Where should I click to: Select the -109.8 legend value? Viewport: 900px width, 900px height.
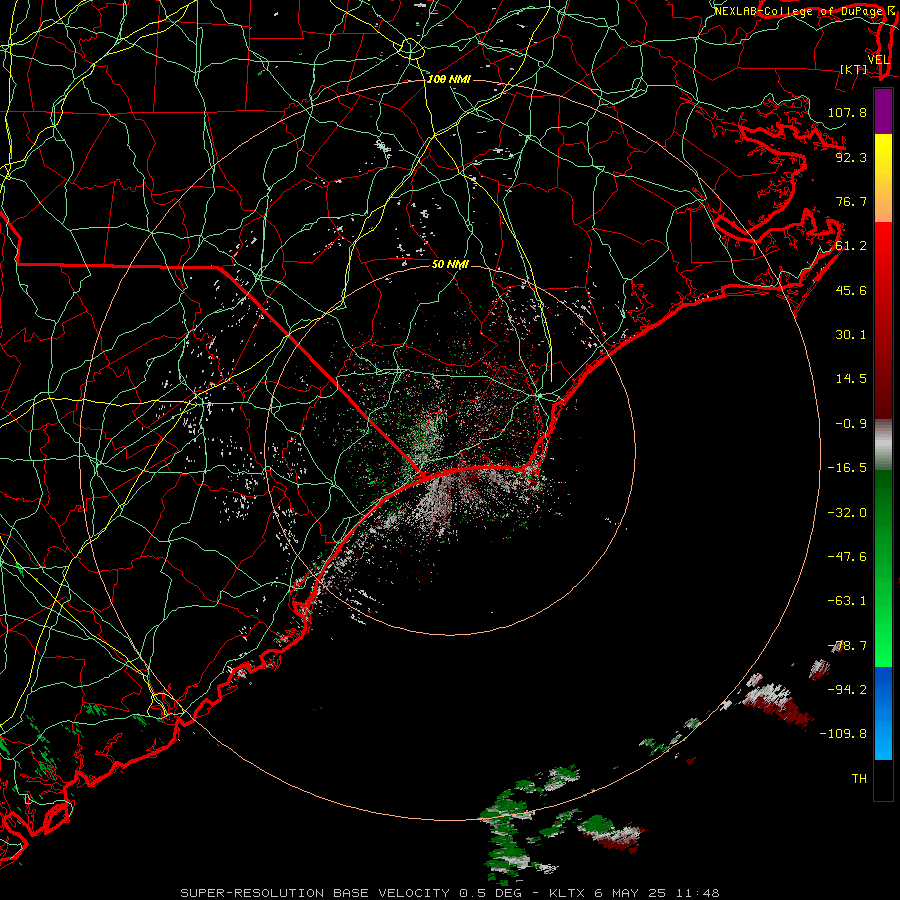tap(843, 733)
